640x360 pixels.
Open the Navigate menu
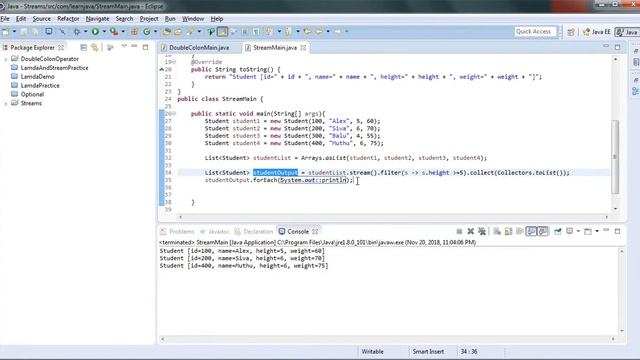click(97, 19)
